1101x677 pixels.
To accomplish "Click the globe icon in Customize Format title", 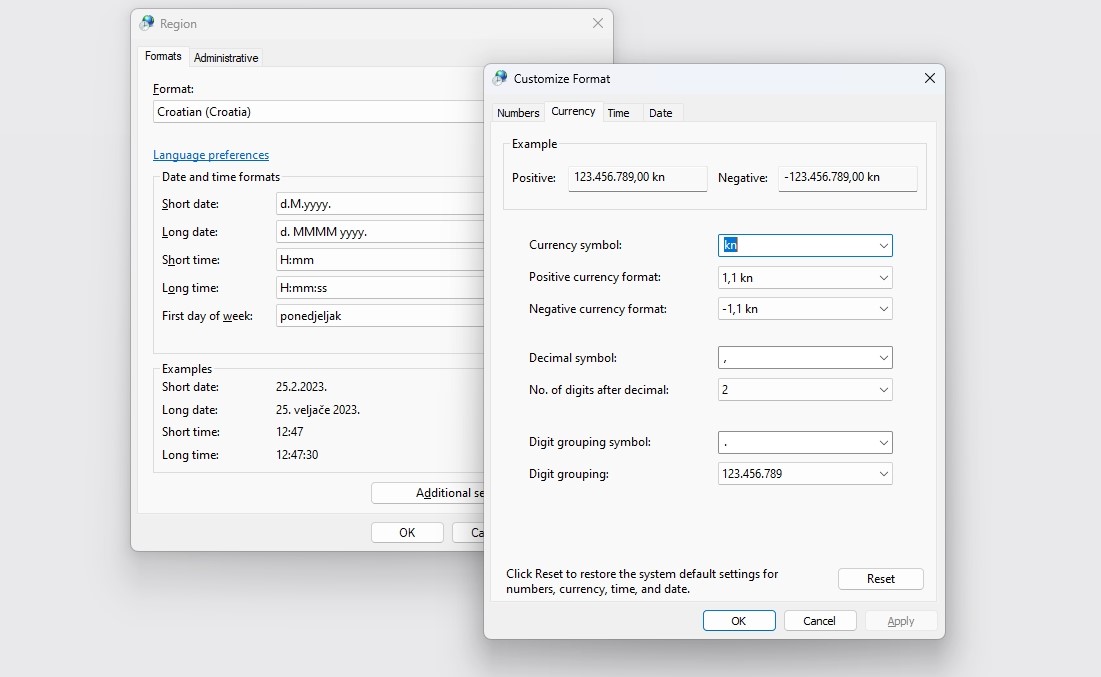I will 500,78.
